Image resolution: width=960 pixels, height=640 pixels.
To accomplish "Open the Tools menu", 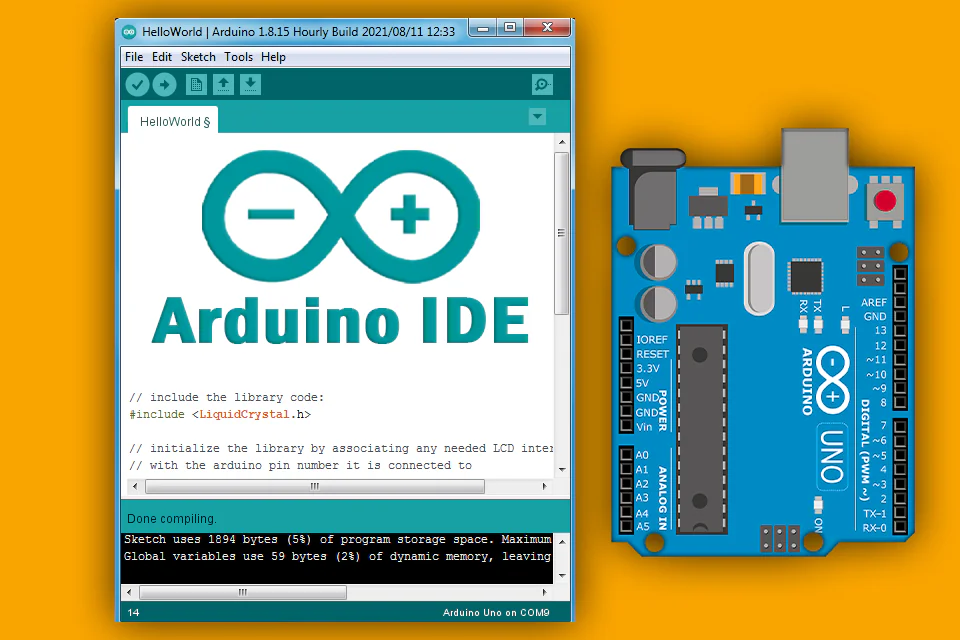I will [x=237, y=57].
